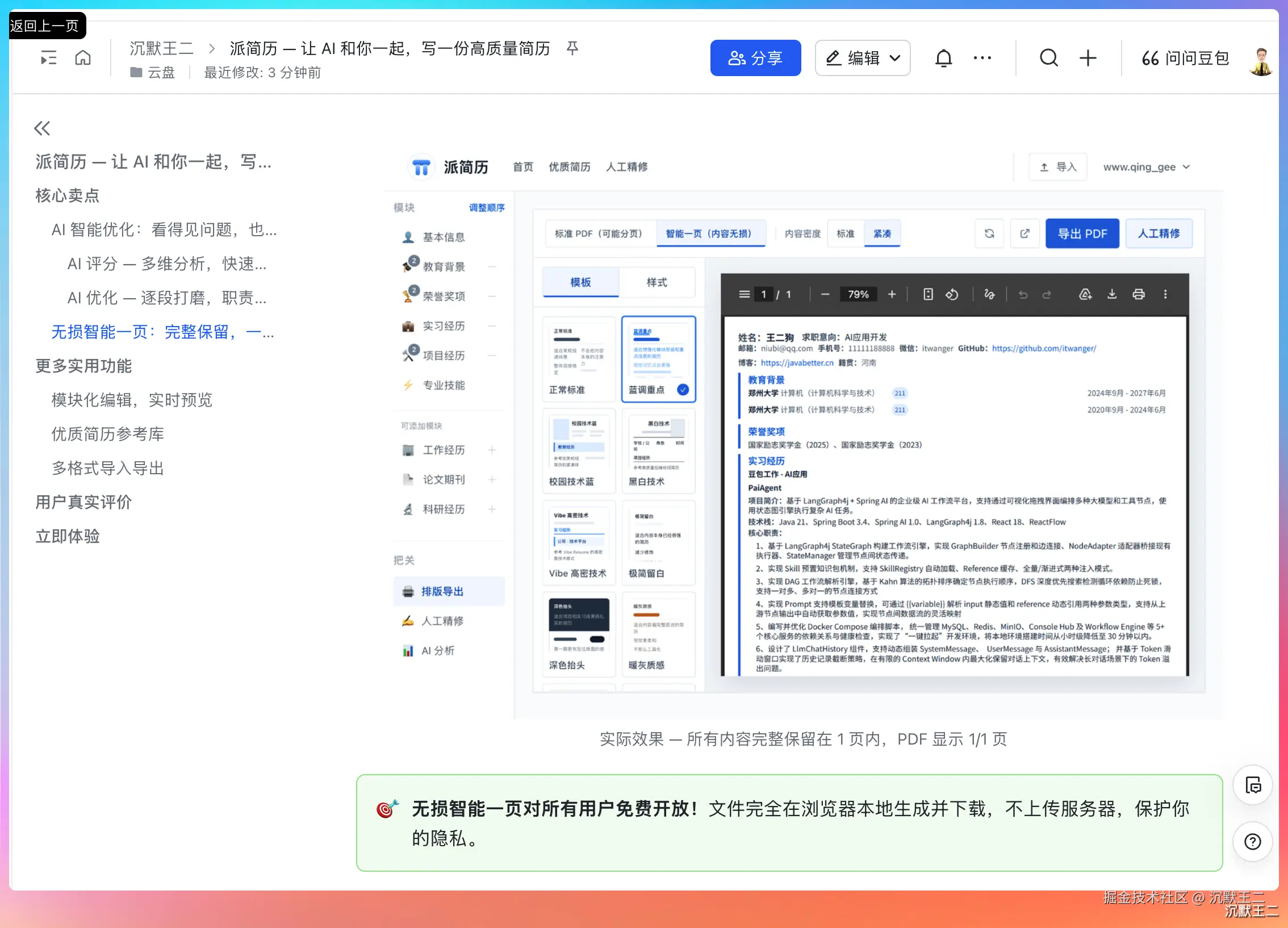Print the PDF document
The height and width of the screenshot is (928, 1288).
(1139, 294)
